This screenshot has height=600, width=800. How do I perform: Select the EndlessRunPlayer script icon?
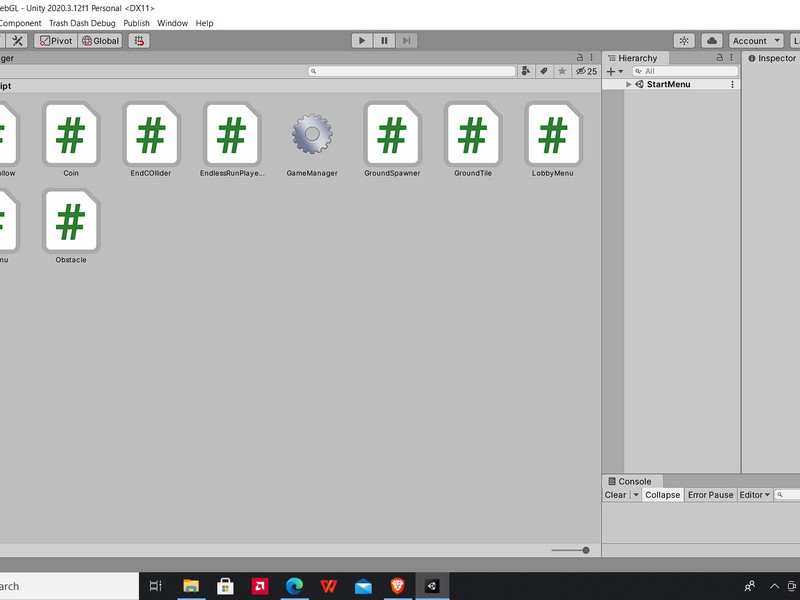click(x=232, y=134)
